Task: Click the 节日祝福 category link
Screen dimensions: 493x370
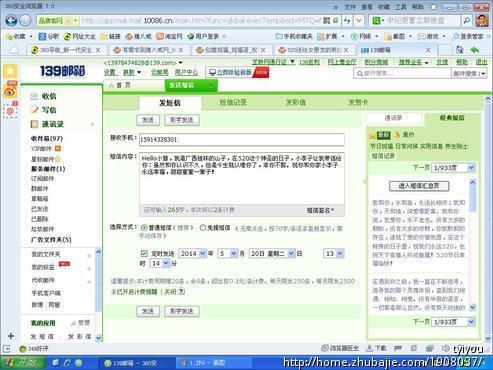Action: pos(382,146)
